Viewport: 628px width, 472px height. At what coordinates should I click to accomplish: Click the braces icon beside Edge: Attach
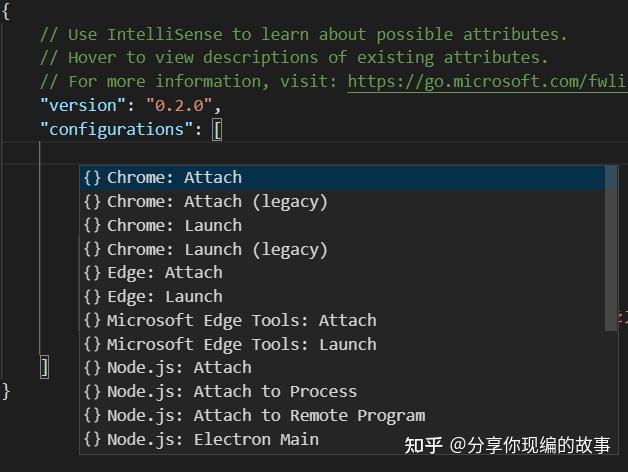(x=92, y=273)
